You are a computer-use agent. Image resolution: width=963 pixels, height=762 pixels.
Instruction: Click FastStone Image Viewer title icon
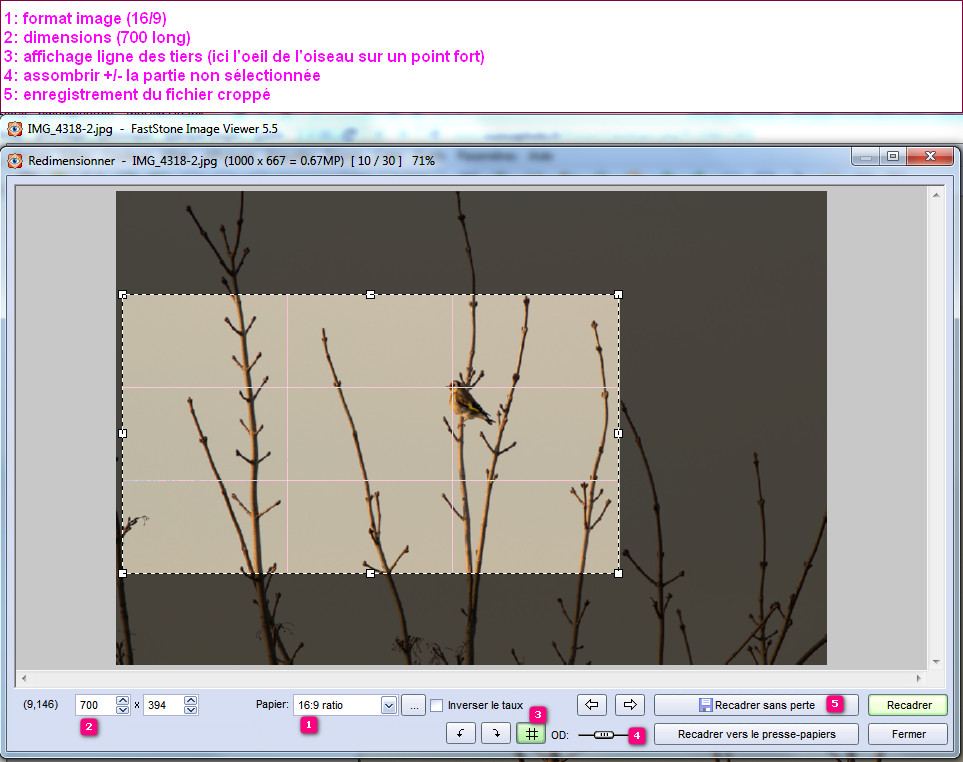pos(15,129)
